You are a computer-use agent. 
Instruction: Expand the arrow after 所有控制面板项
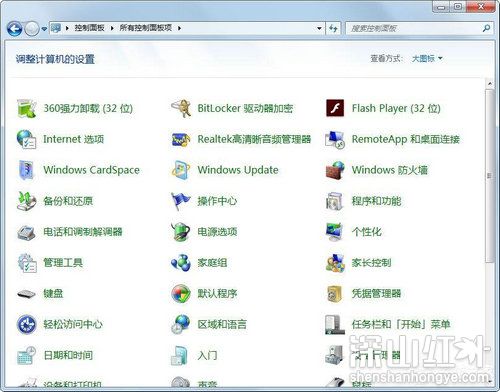point(179,28)
